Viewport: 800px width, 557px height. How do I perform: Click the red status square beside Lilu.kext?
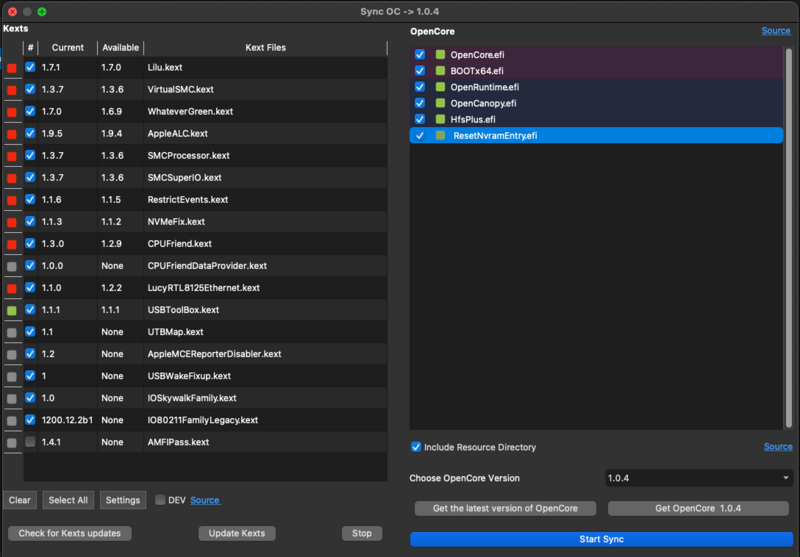[x=12, y=68]
